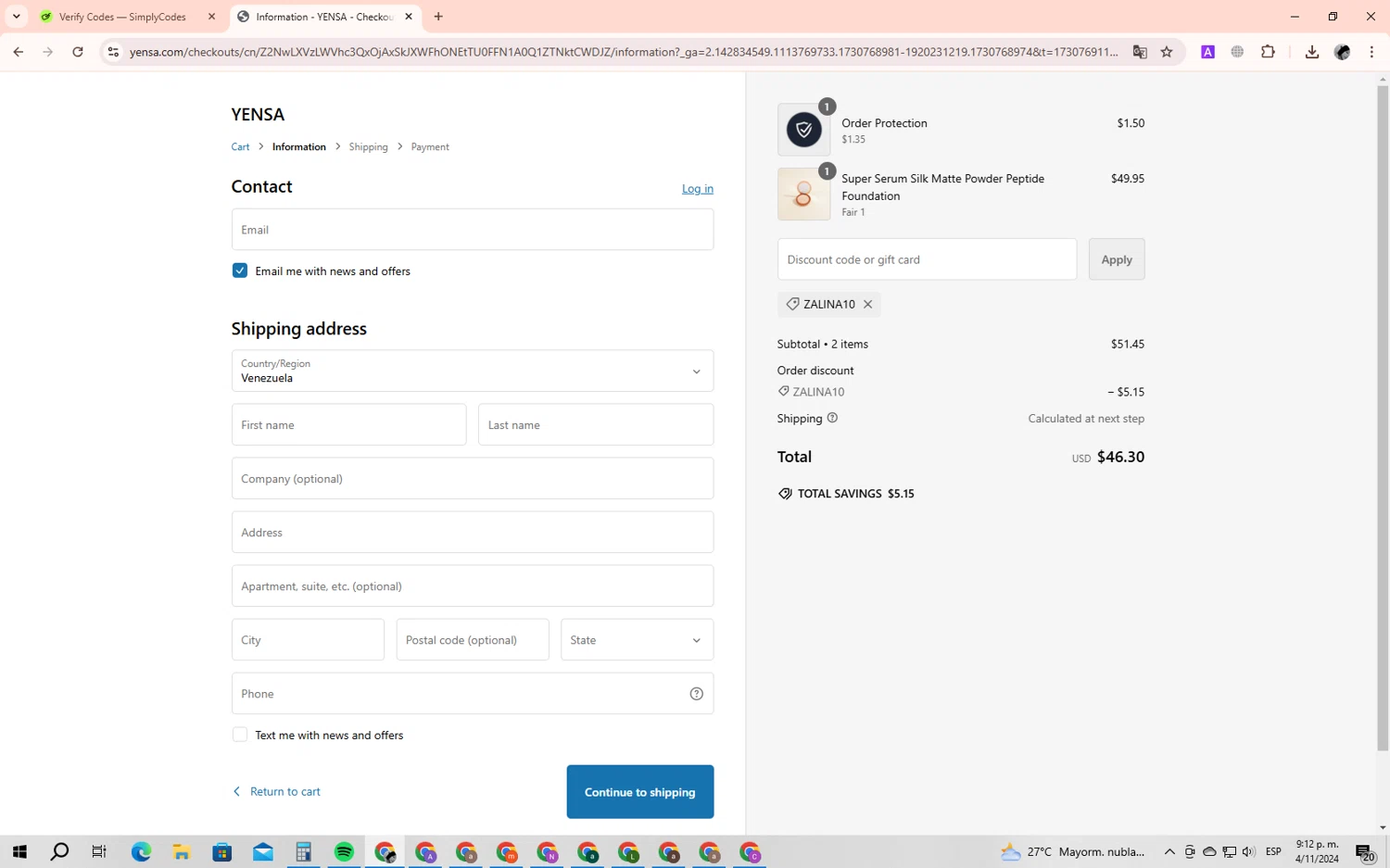Close the Information - YENSA checkout tab
The width and height of the screenshot is (1390, 868).
409,17
